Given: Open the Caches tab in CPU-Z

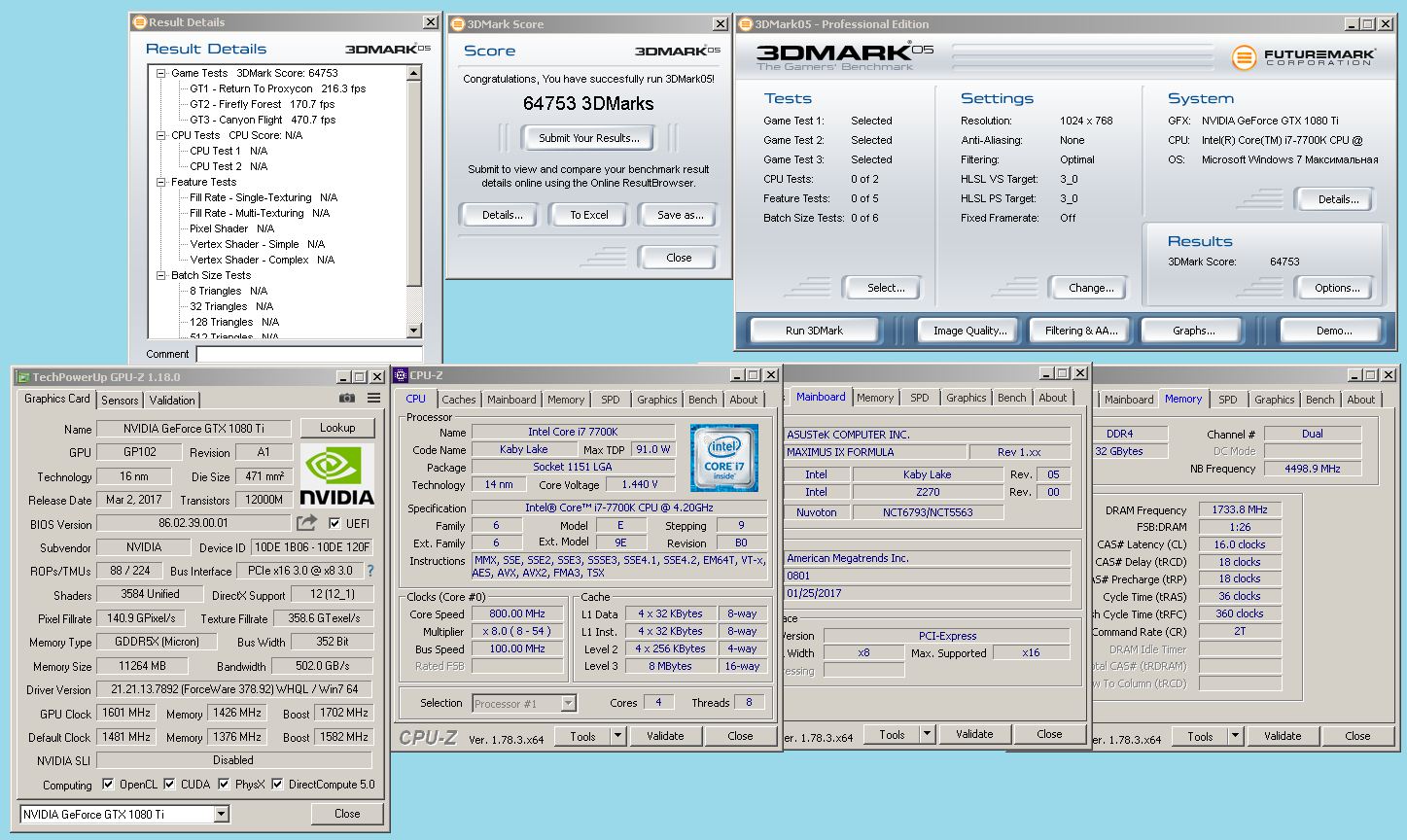Looking at the screenshot, I should (459, 400).
